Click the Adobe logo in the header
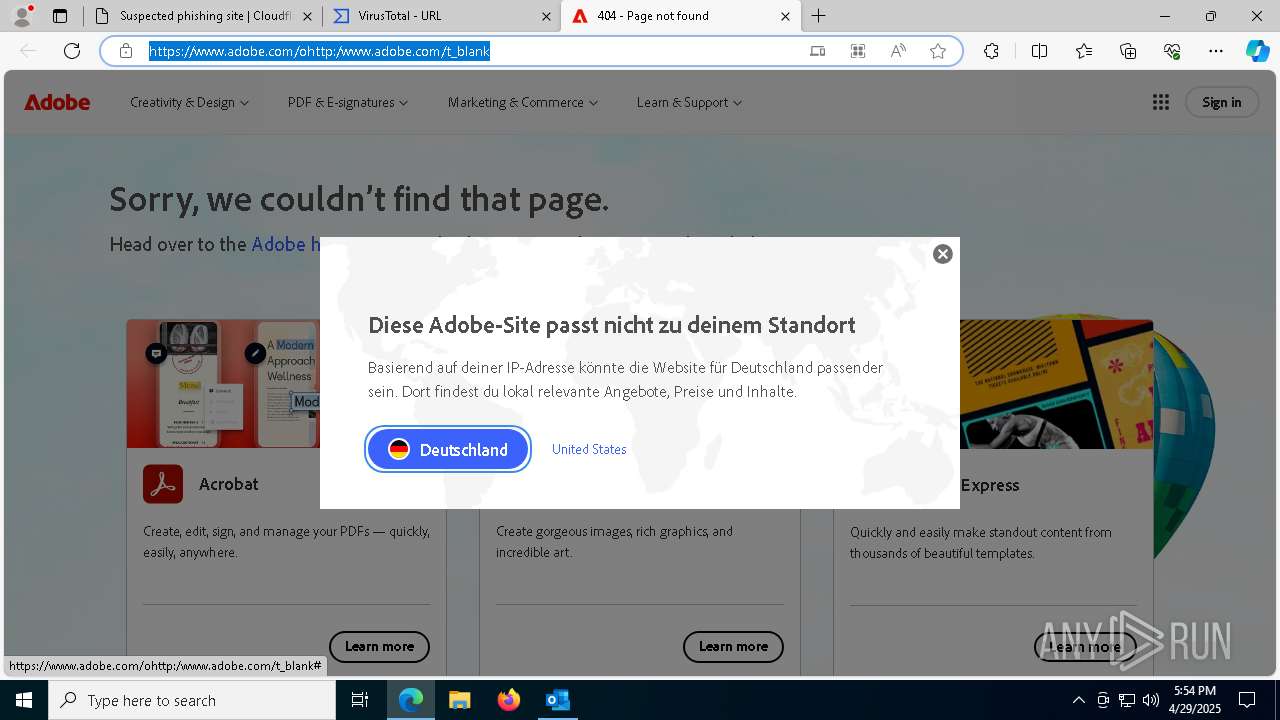The height and width of the screenshot is (720, 1280). (57, 102)
